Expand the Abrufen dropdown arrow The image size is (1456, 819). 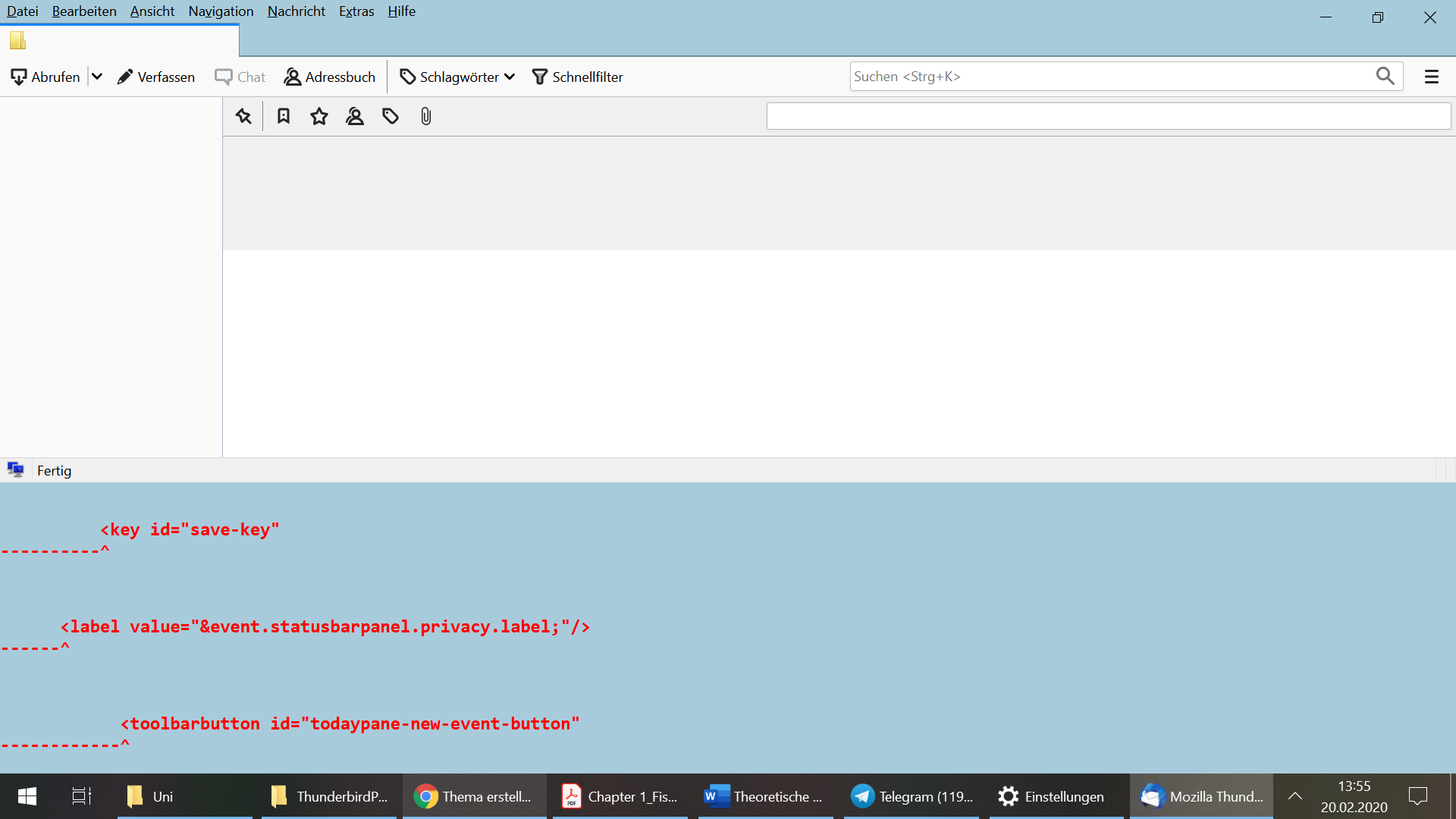(97, 77)
